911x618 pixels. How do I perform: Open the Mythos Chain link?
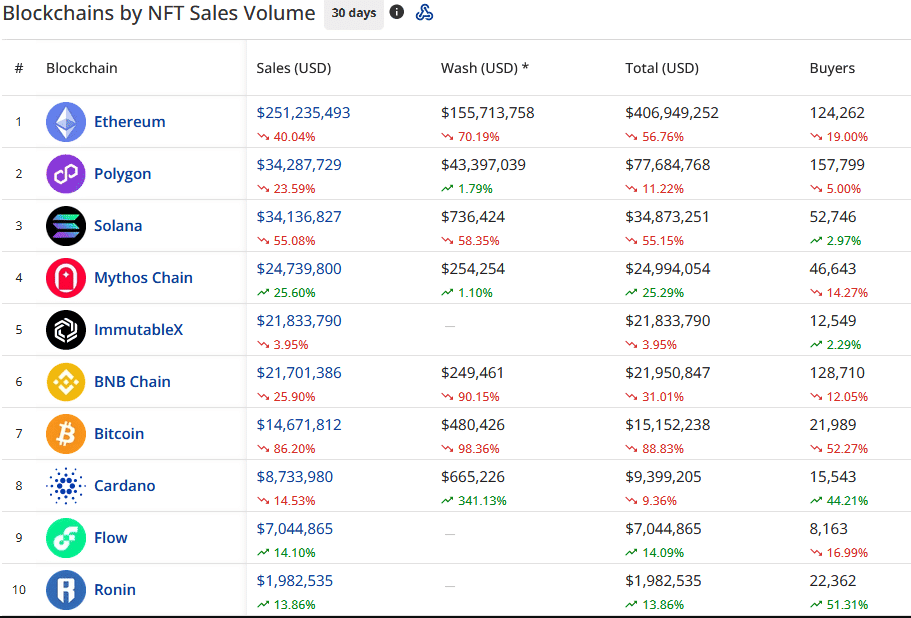(144, 278)
